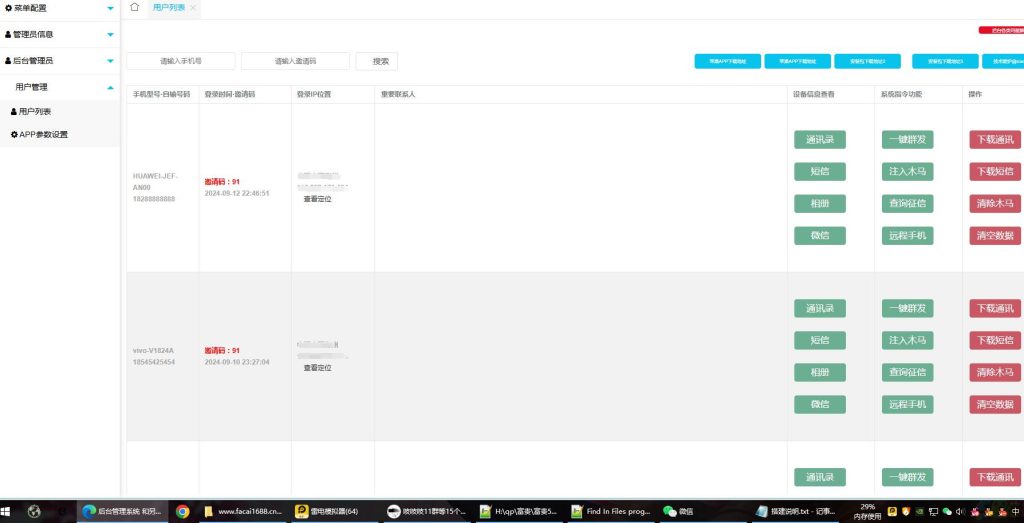This screenshot has height=523, width=1024.
Task: Open the Windows Start menu
Action: pos(8,511)
